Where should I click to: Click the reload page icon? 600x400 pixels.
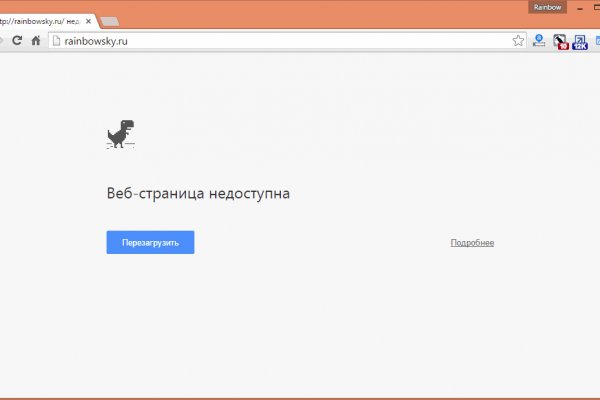[x=17, y=41]
